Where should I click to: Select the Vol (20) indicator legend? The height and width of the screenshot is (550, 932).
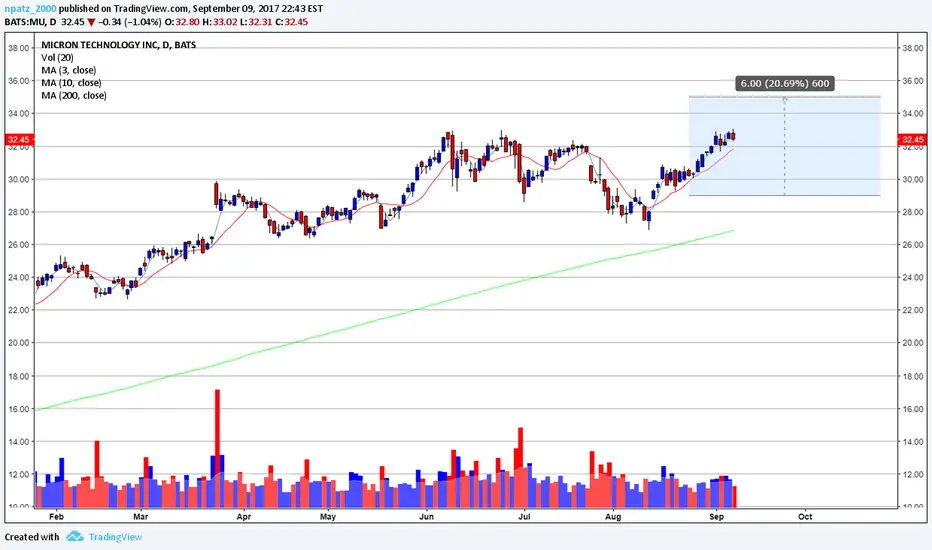57,58
